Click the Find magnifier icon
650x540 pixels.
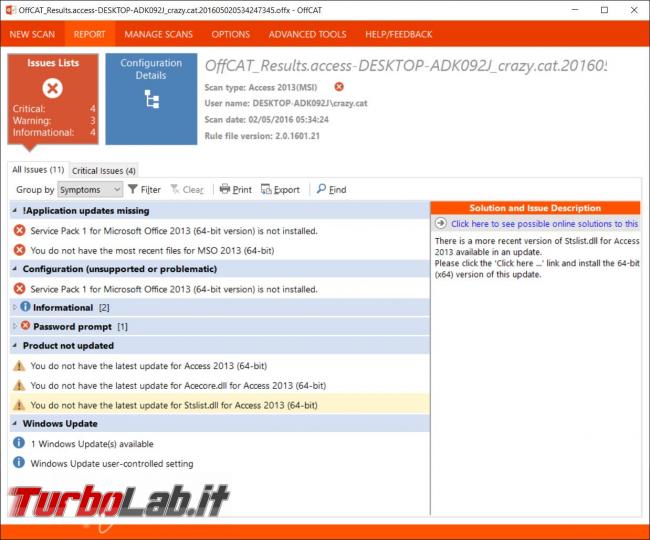pos(321,189)
